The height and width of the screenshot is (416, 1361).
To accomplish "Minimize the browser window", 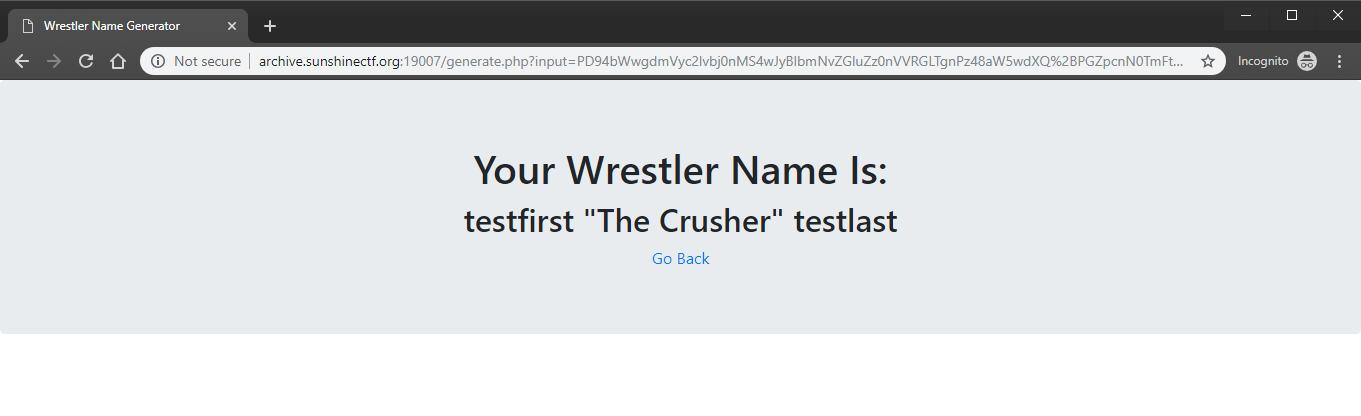I will click(1246, 14).
